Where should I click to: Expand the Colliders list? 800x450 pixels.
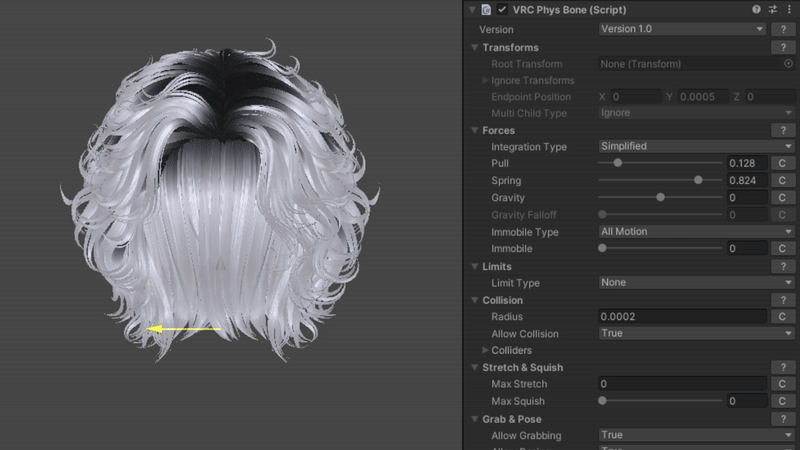click(x=485, y=351)
